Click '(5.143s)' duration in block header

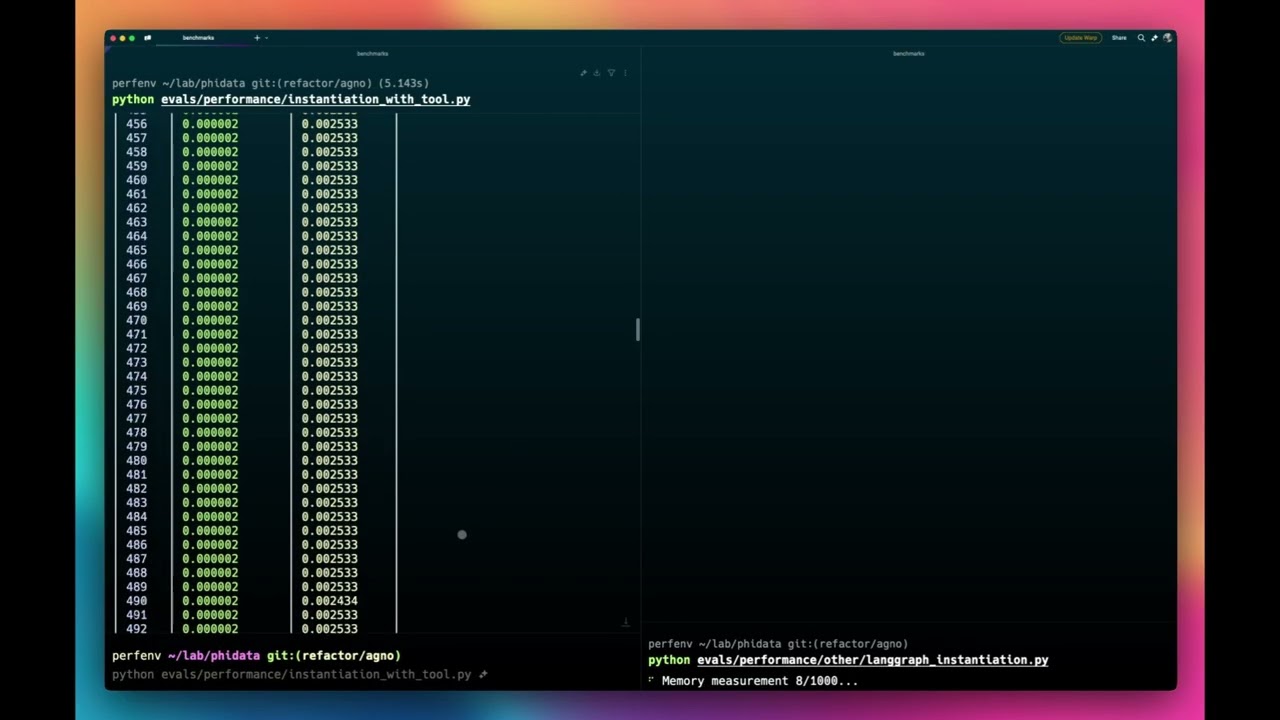click(x=404, y=83)
